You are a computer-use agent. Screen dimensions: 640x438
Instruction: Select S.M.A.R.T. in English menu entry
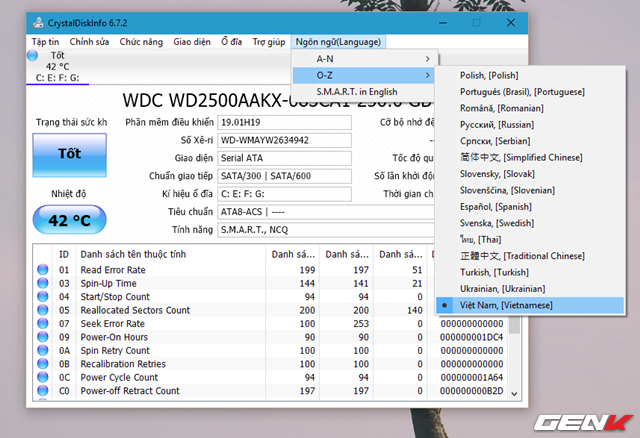tap(356, 91)
